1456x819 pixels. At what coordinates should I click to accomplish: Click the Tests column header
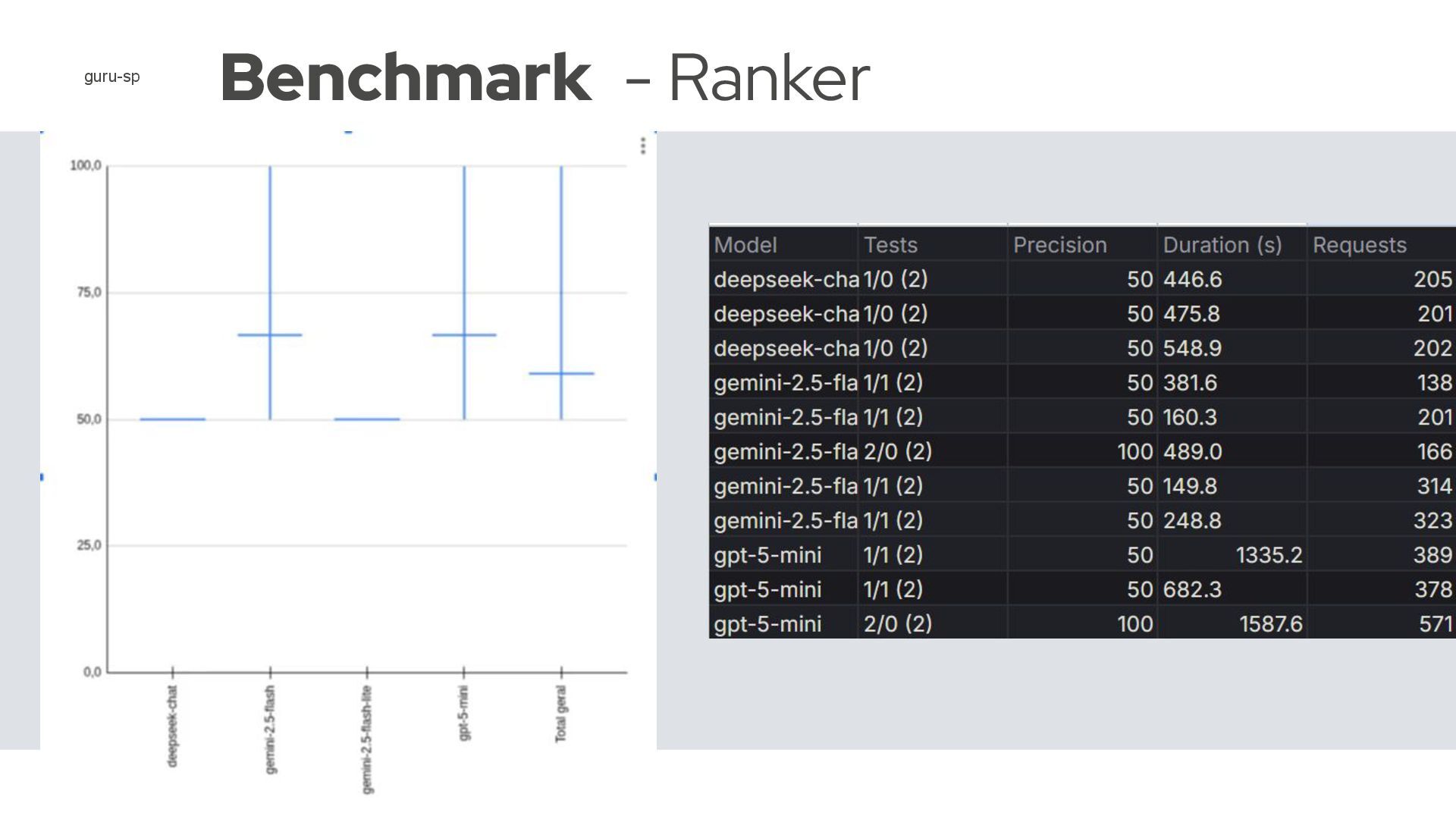click(x=890, y=245)
